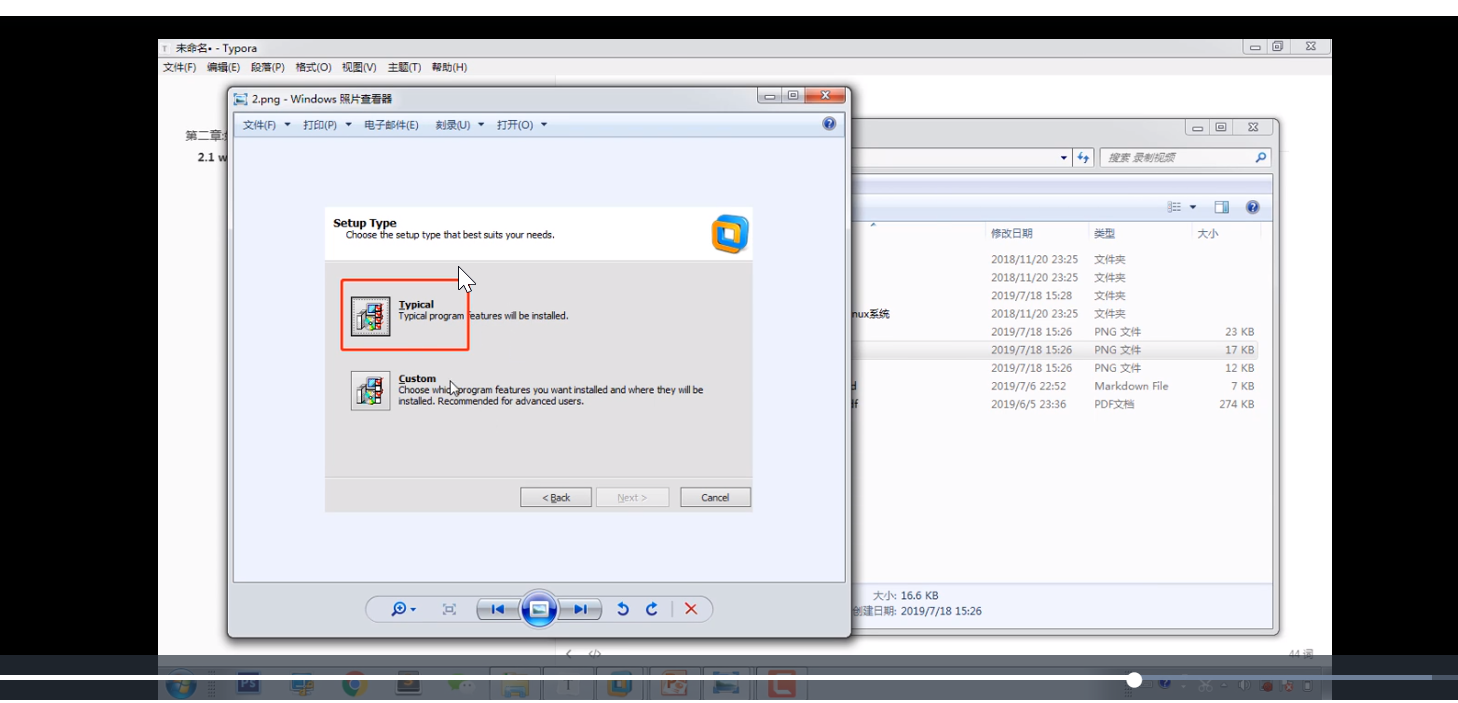Open Typora 格式(O) menu
The width and height of the screenshot is (1458, 703).
313,67
